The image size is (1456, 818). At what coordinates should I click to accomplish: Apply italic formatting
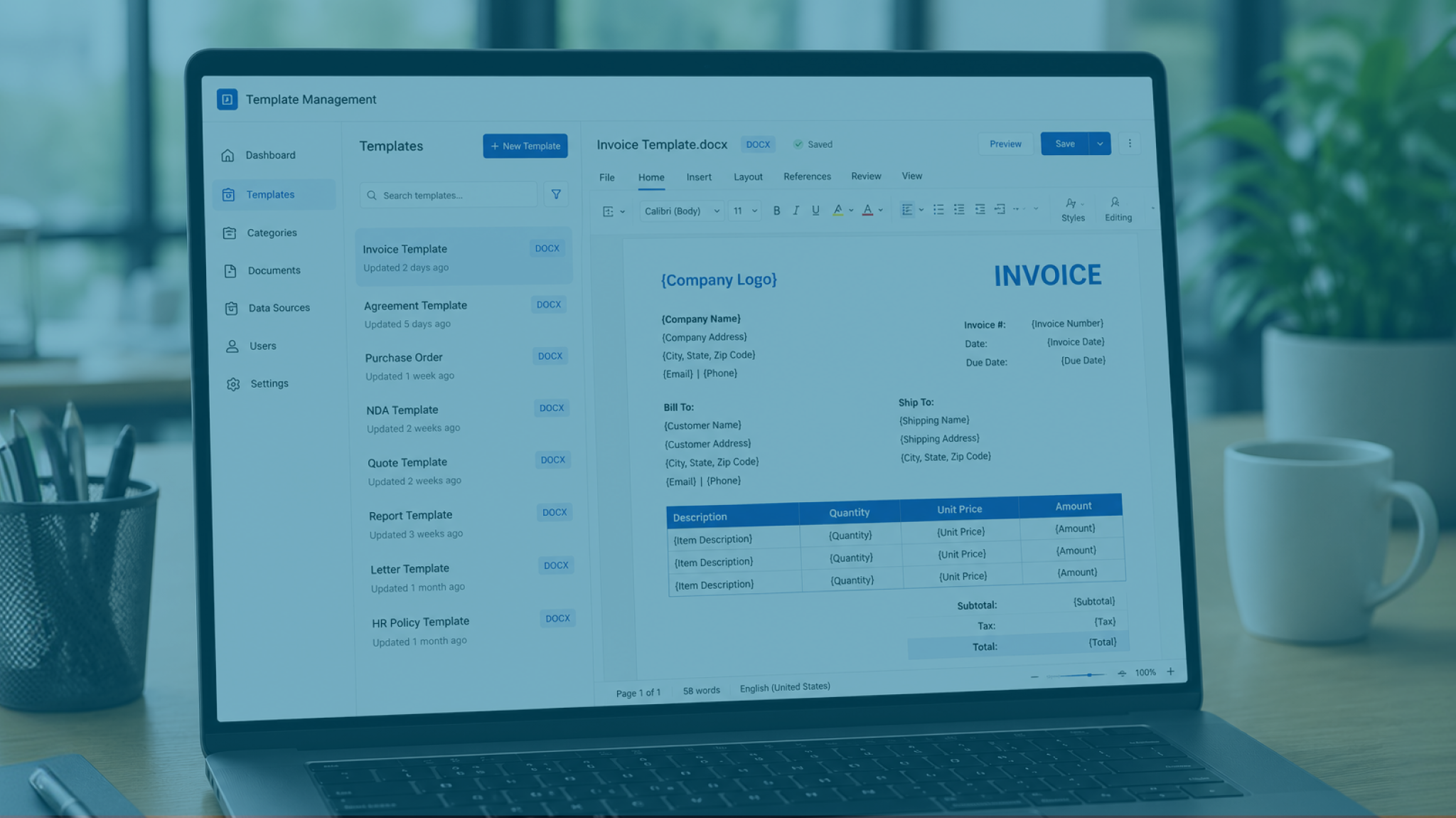pos(796,211)
